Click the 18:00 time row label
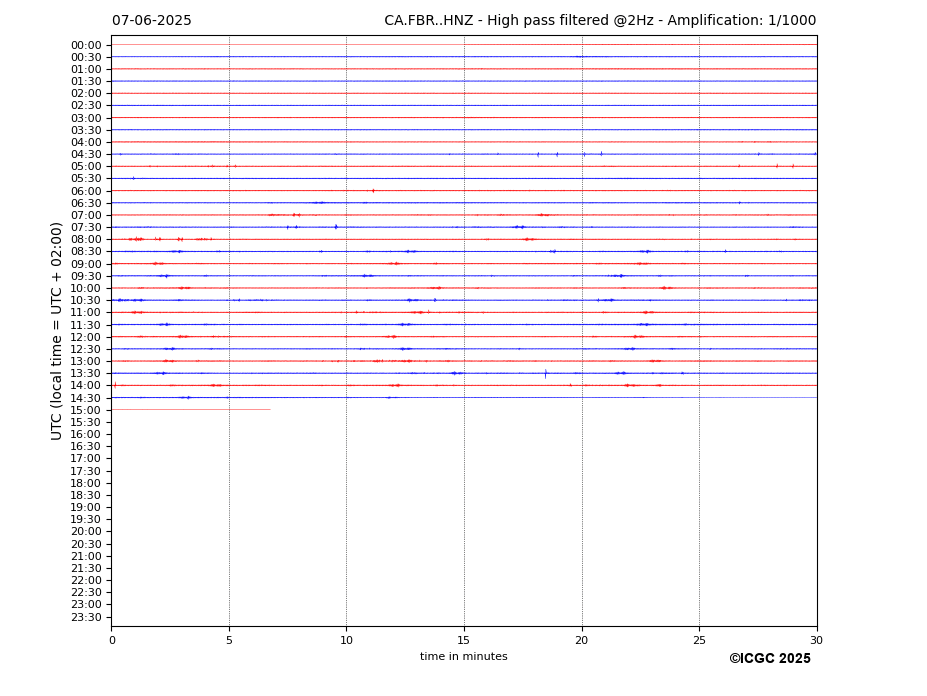Image resolution: width=927 pixels, height=696 pixels. pyautogui.click(x=86, y=484)
